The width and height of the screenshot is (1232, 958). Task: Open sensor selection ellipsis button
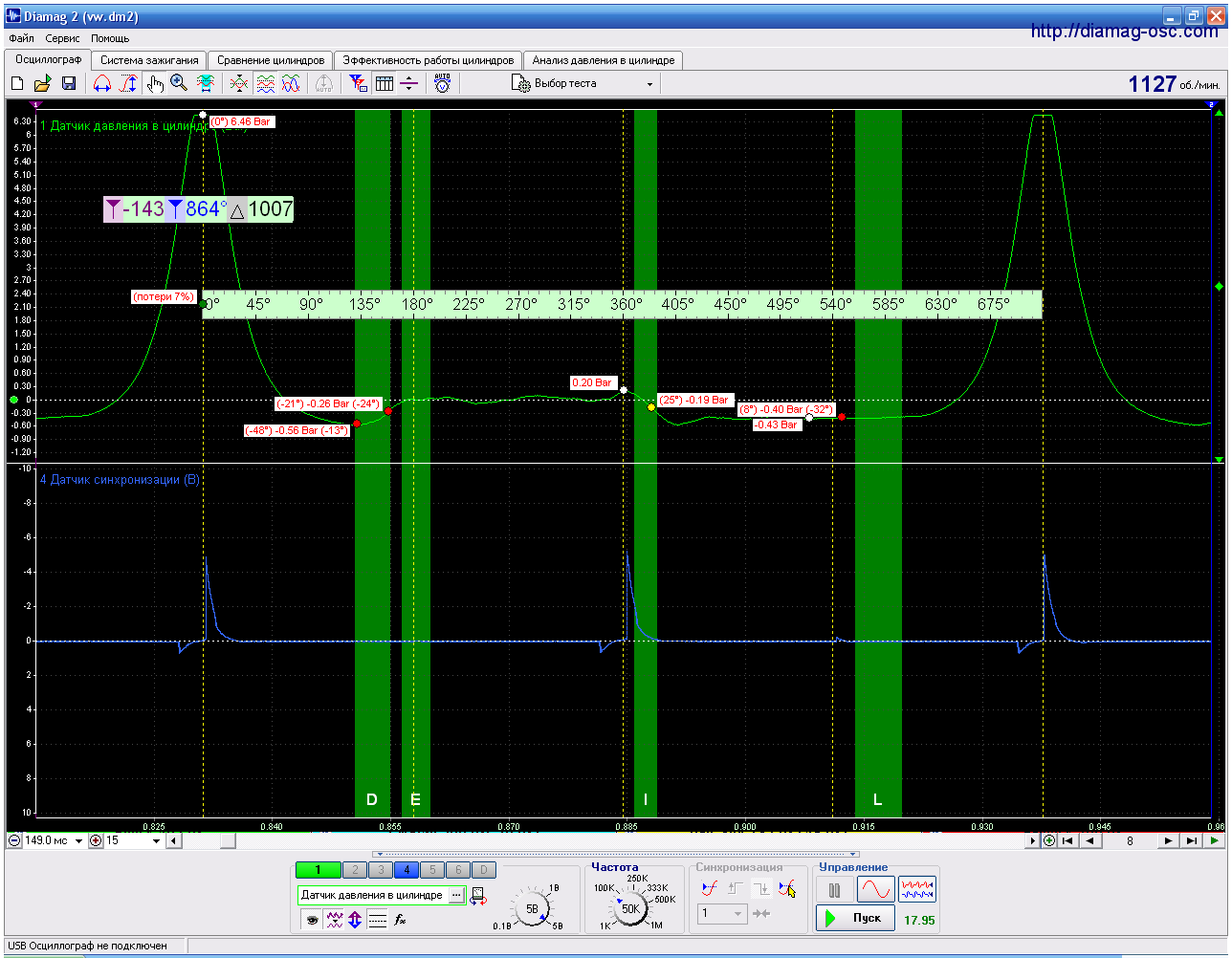(456, 896)
